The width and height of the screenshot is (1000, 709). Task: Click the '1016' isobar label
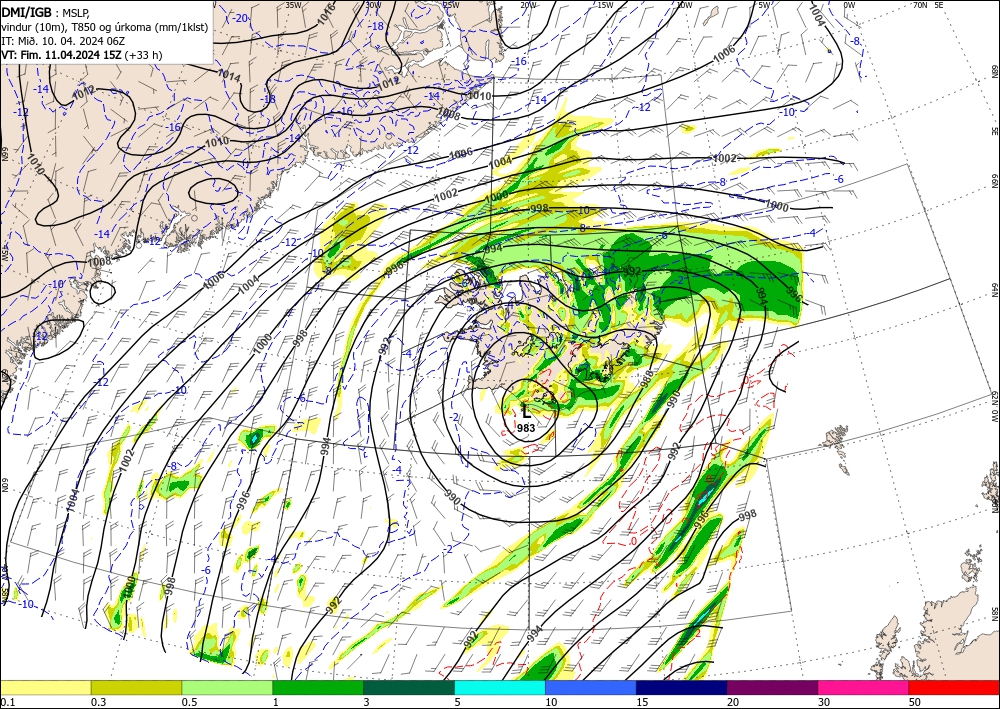tap(325, 14)
